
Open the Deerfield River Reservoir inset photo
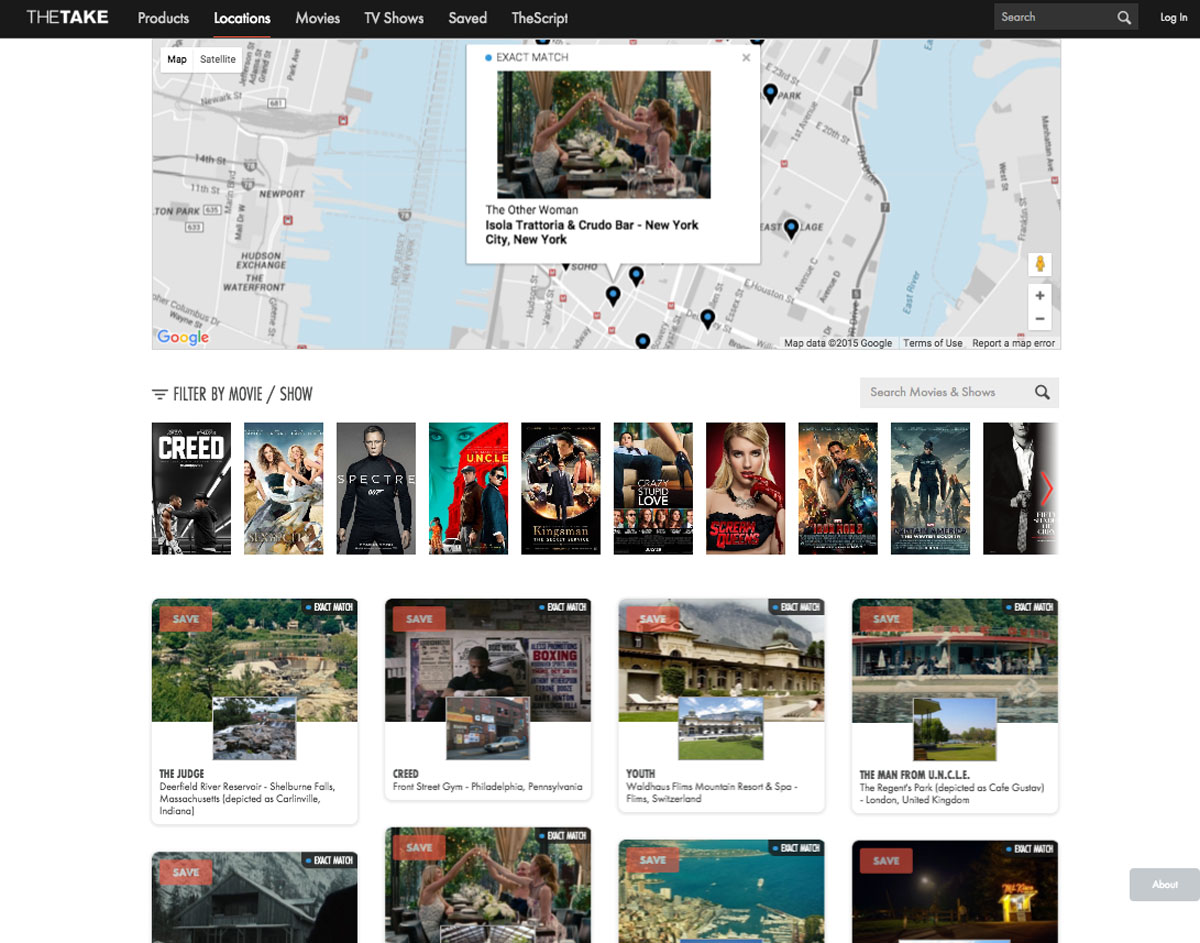(x=254, y=728)
